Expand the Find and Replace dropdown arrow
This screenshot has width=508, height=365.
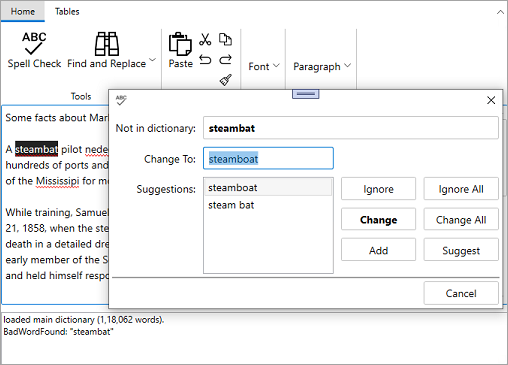click(x=152, y=60)
